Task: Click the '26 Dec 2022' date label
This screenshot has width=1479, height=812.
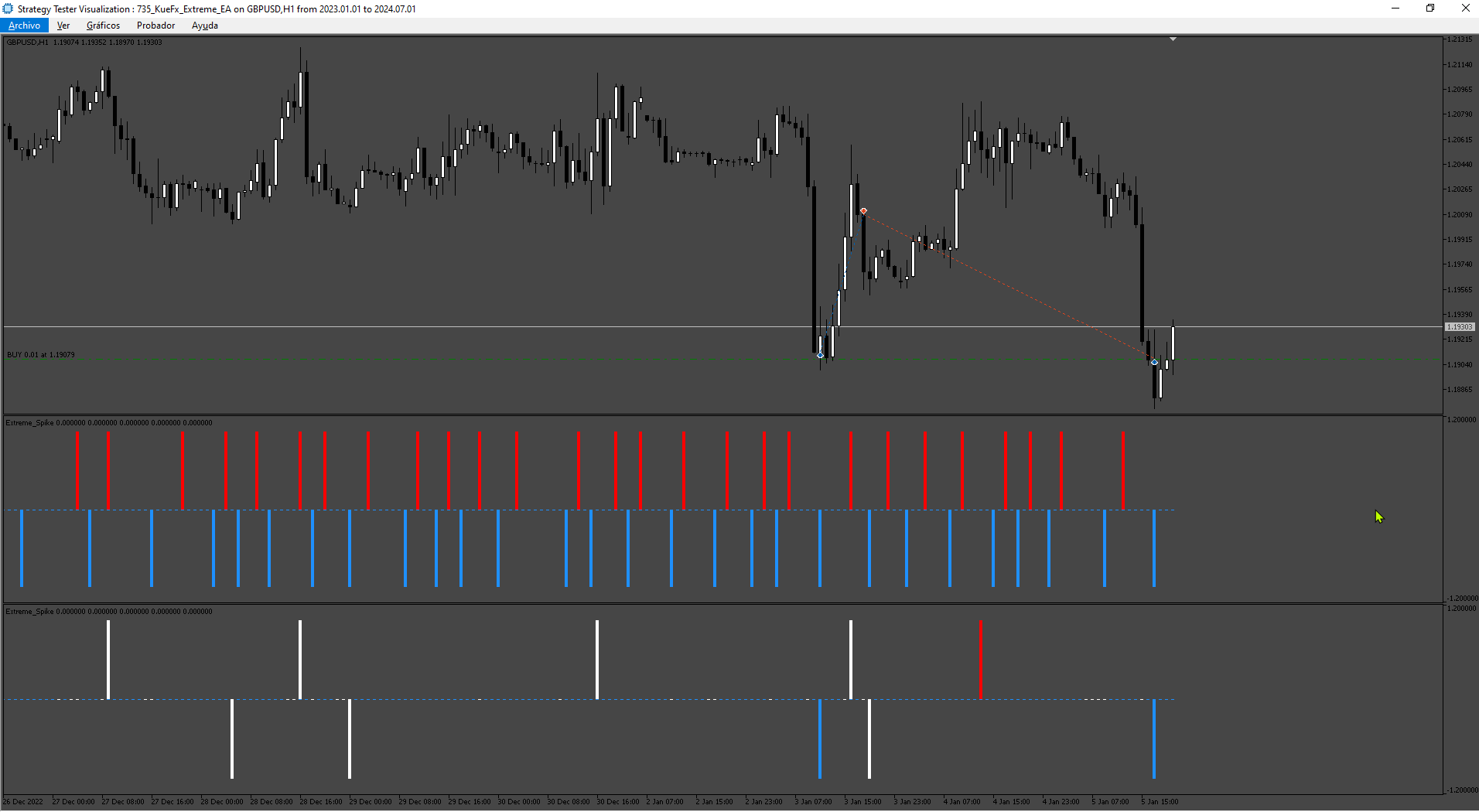Action: [23, 802]
